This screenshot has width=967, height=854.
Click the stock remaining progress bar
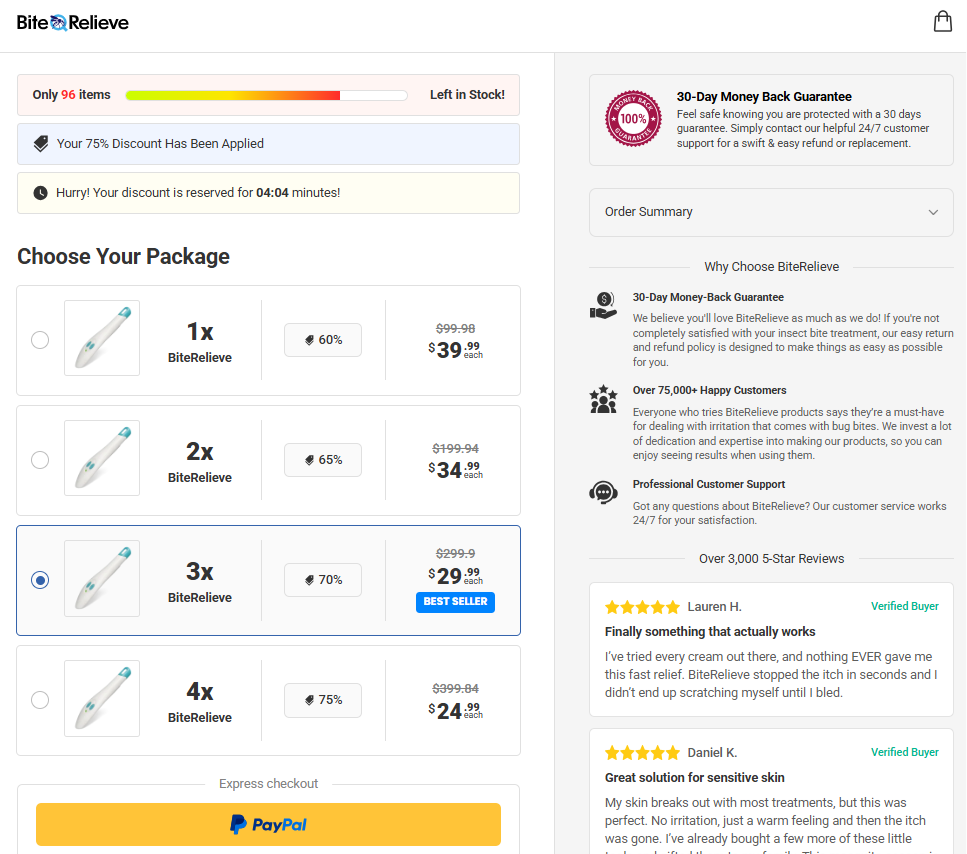[266, 95]
